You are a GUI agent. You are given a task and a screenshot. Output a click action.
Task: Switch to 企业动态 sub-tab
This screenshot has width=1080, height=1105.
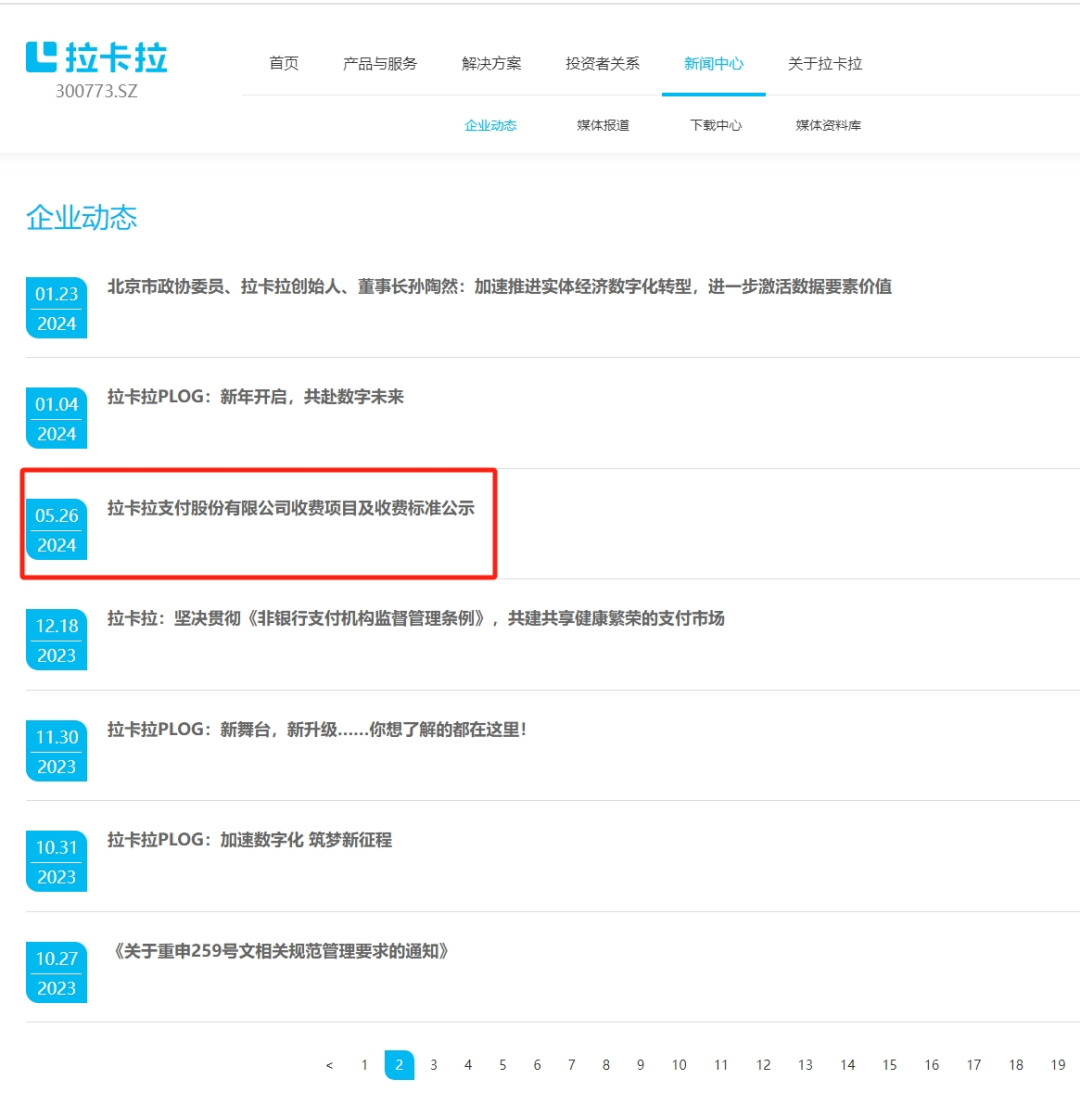(x=491, y=125)
